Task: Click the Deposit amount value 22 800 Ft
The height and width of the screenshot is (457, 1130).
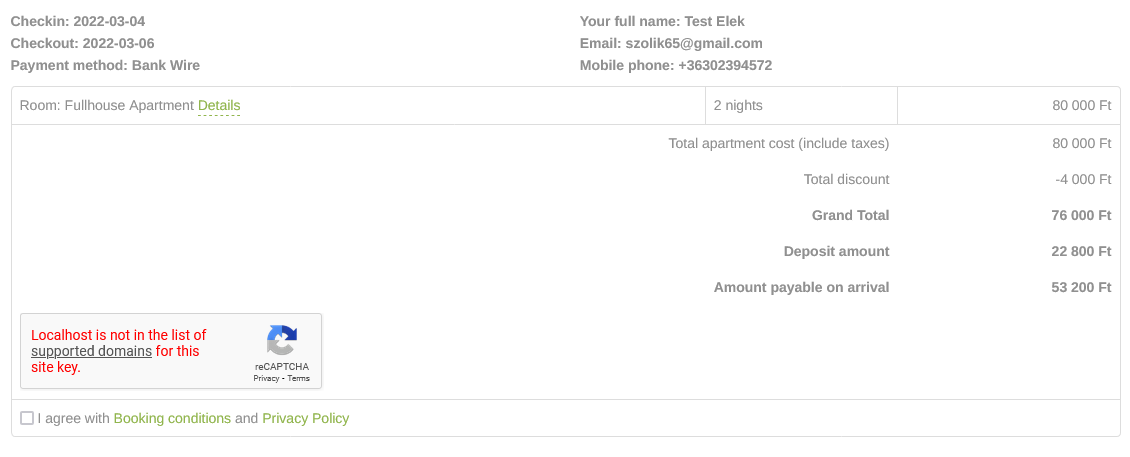Action: tap(1081, 251)
